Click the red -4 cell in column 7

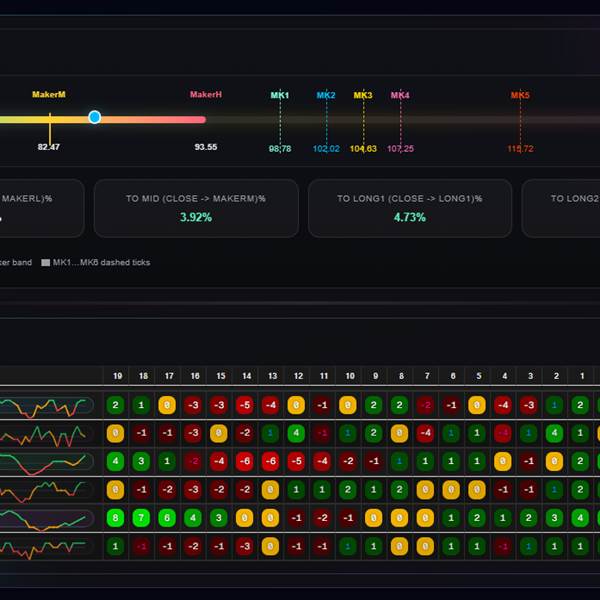click(425, 433)
